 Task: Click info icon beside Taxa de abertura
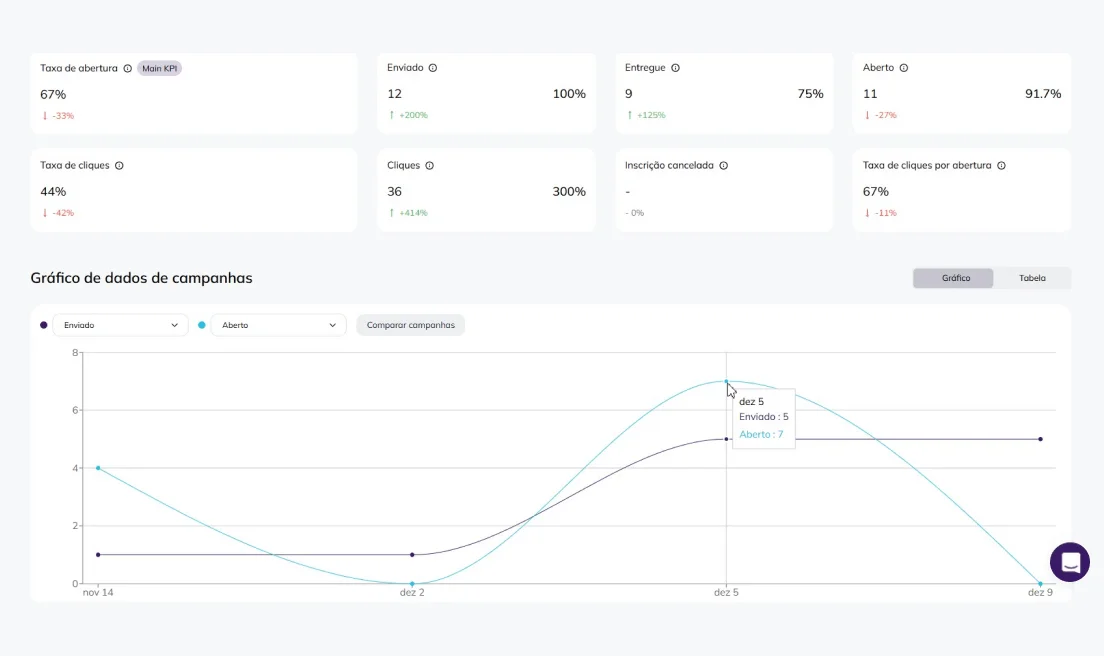pyautogui.click(x=127, y=68)
